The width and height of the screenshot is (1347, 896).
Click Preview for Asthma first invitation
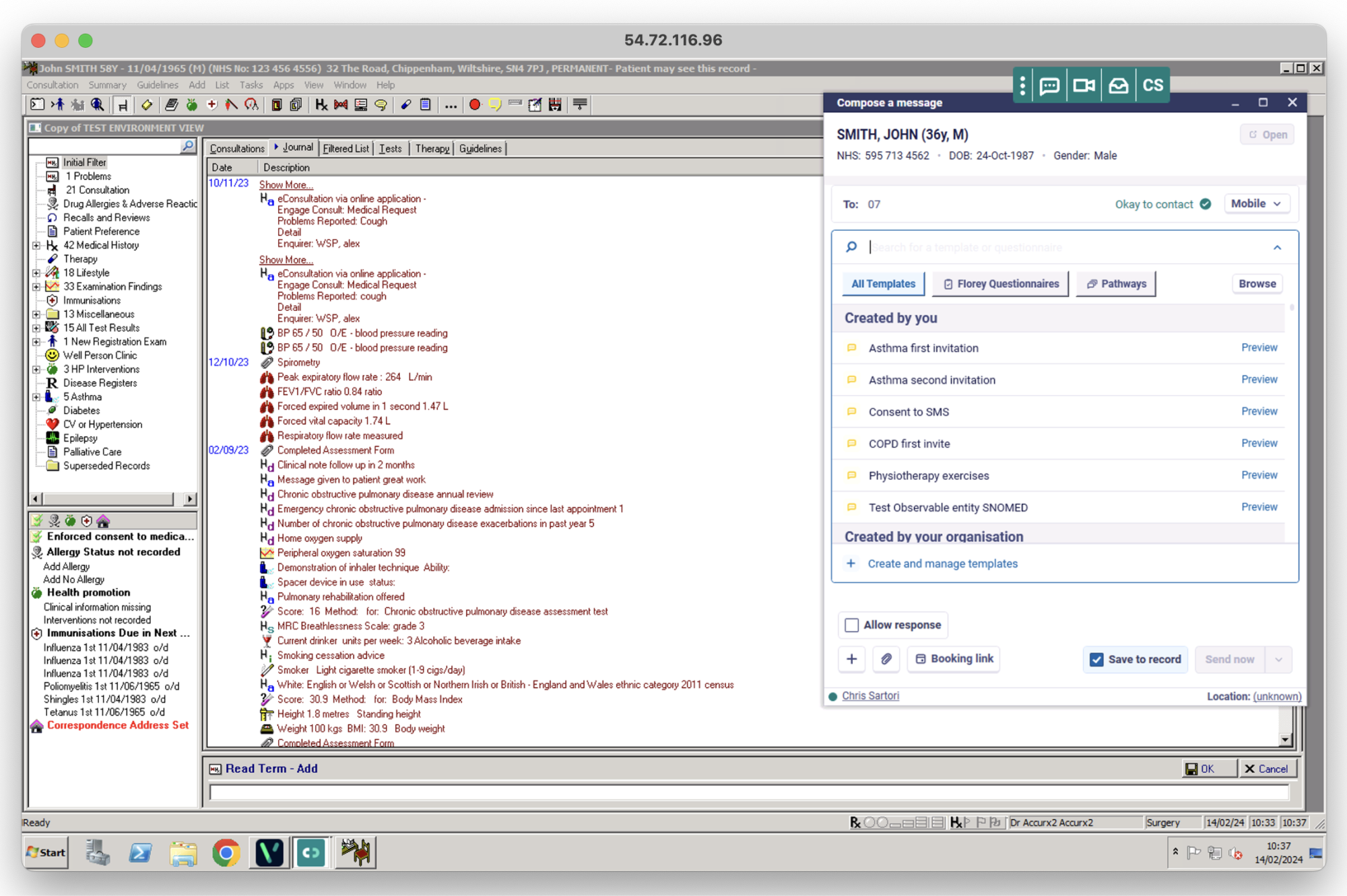tap(1258, 347)
